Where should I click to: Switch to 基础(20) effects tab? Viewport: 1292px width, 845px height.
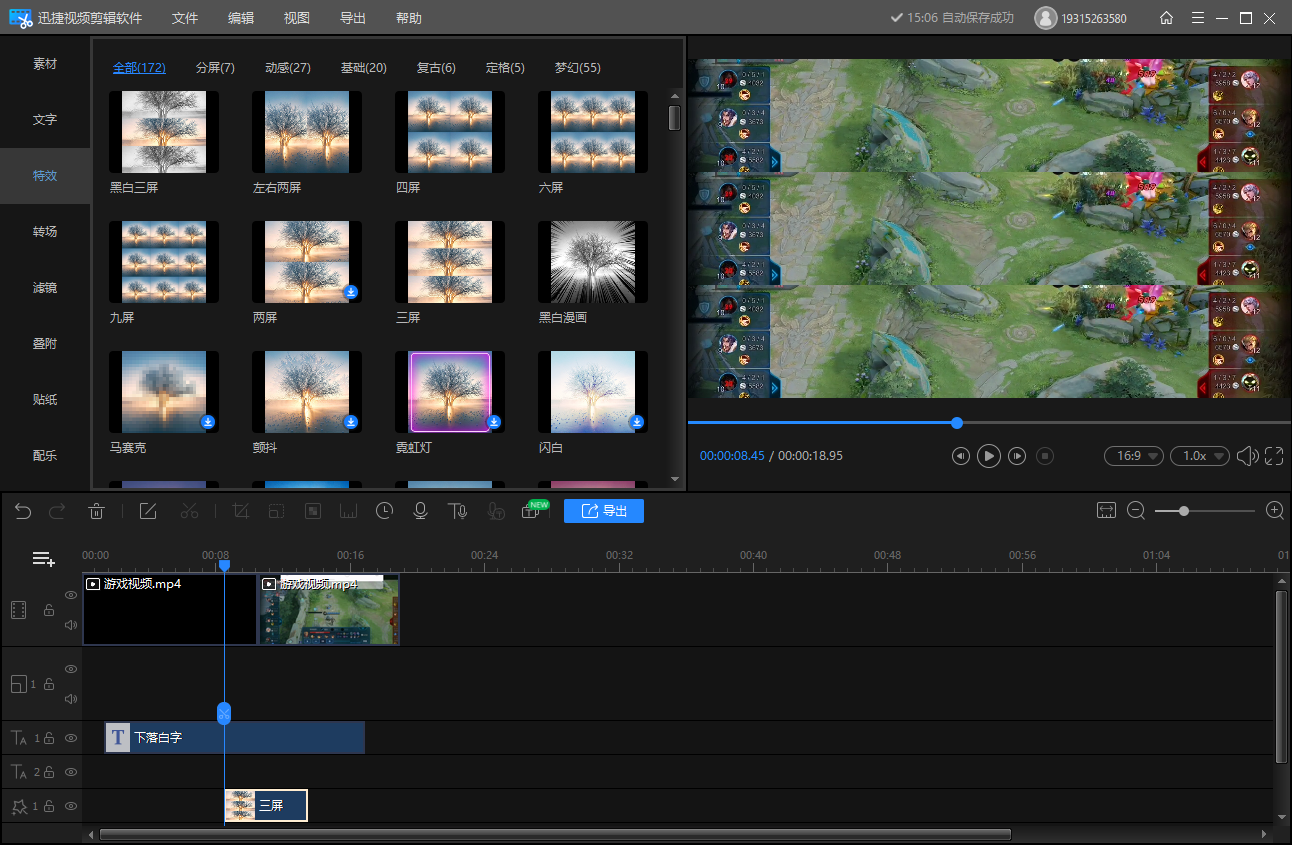click(364, 68)
